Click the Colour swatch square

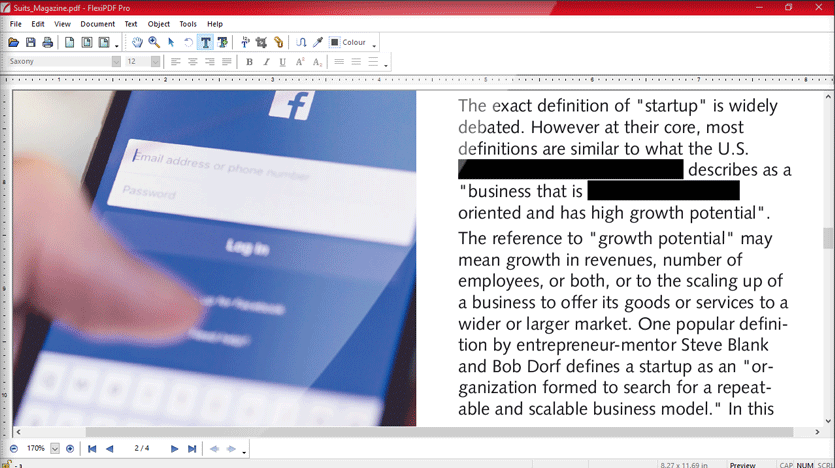click(x=334, y=43)
